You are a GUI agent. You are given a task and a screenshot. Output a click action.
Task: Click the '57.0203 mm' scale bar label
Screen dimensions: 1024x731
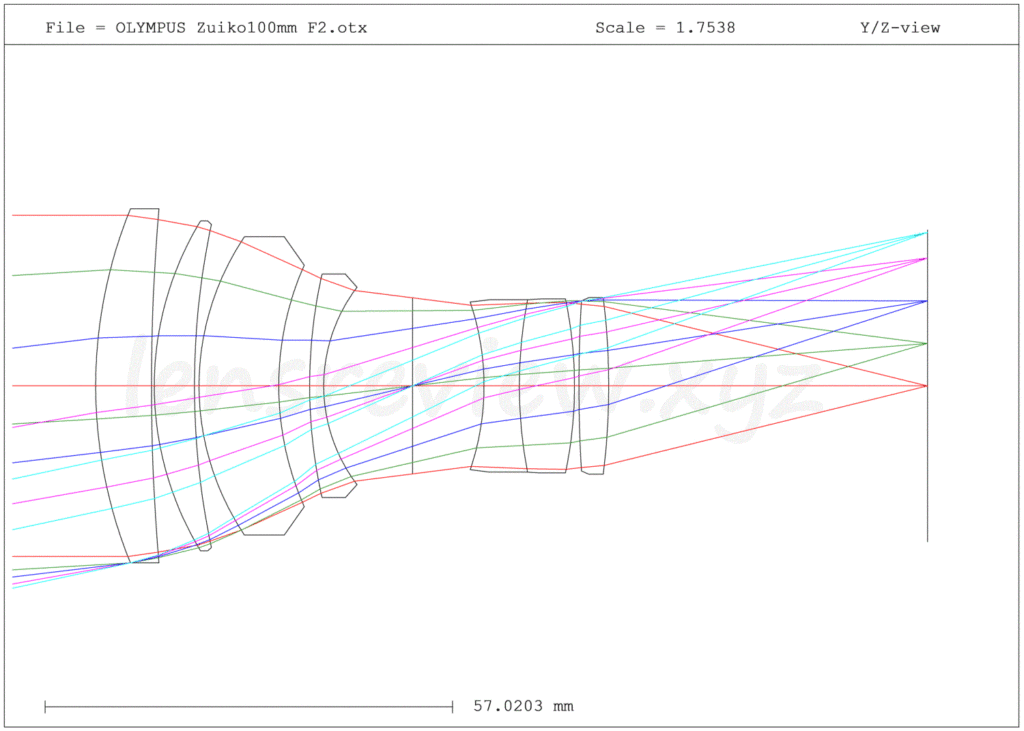[523, 706]
